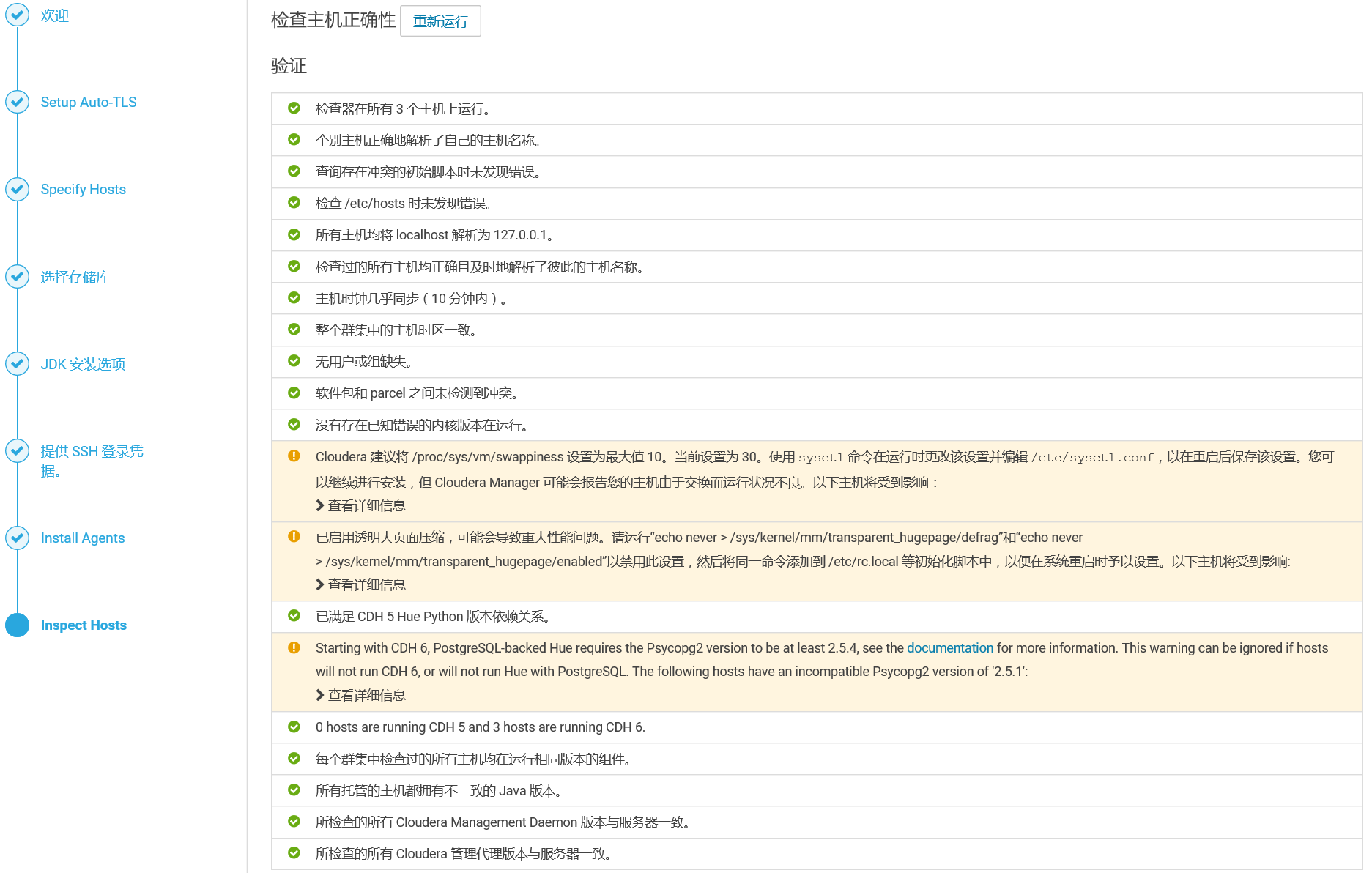The image size is (1372, 873).
Task: Click green check icon beside 个别主机正确地解析了自己的主机名称
Action: (294, 140)
